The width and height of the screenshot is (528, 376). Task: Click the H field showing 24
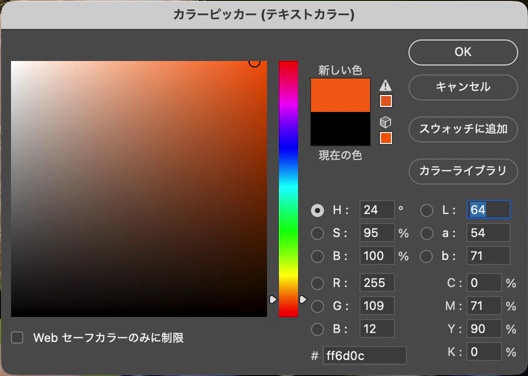coord(377,210)
